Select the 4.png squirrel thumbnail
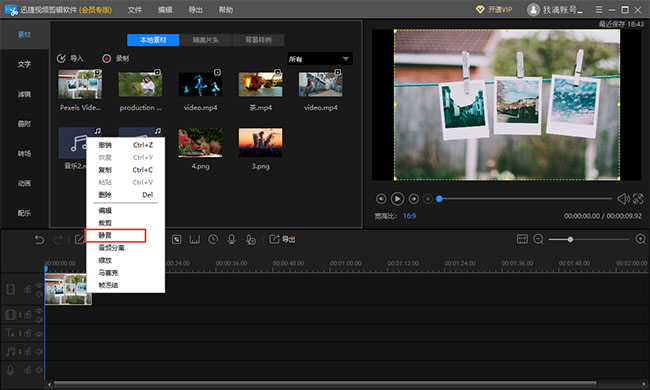650x390 pixels. [x=200, y=143]
